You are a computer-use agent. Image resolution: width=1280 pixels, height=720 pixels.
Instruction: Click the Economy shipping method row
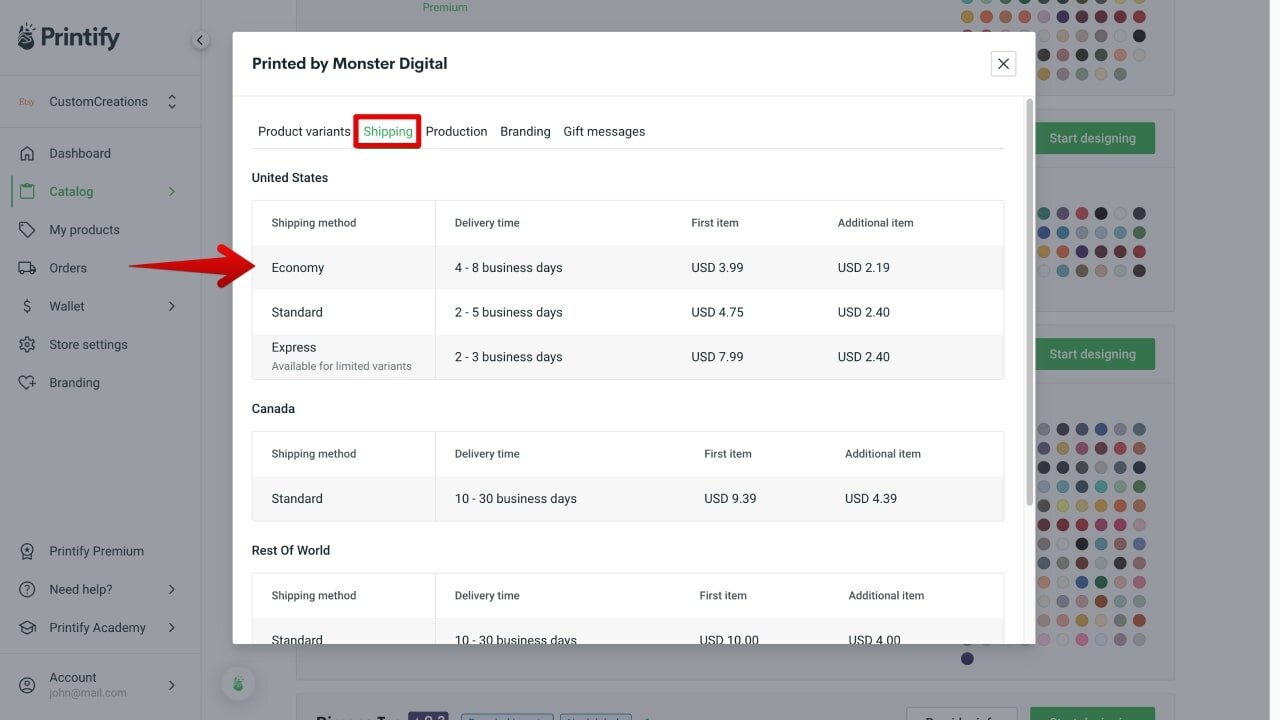[x=628, y=268]
